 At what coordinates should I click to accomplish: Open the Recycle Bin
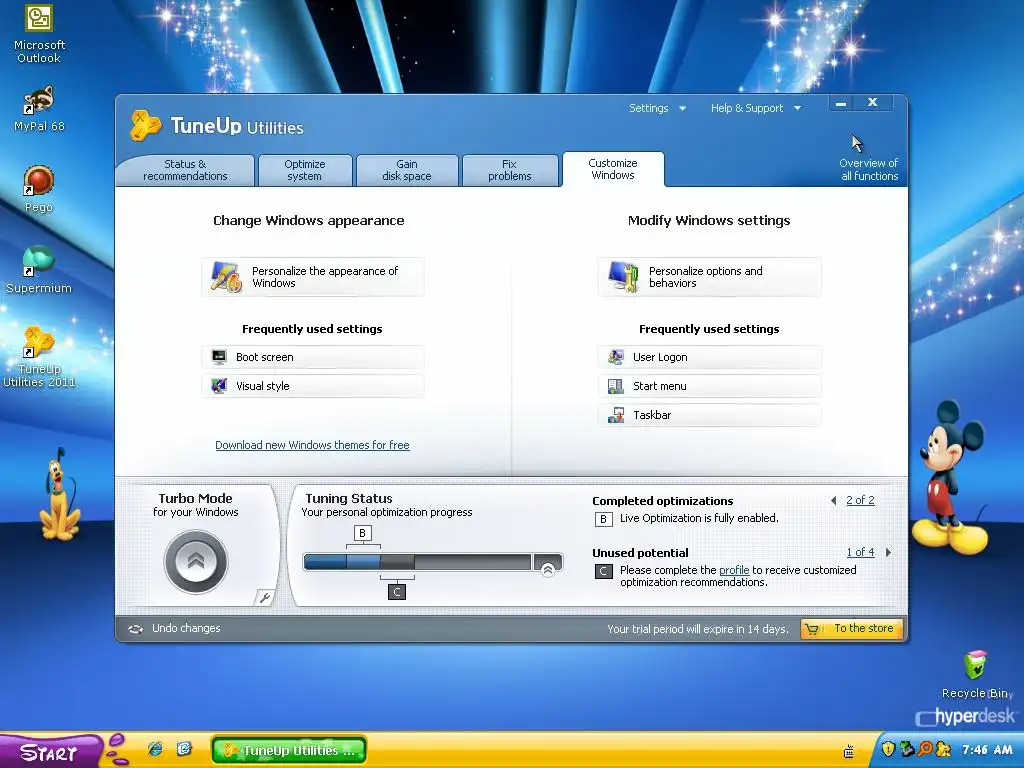(976, 674)
